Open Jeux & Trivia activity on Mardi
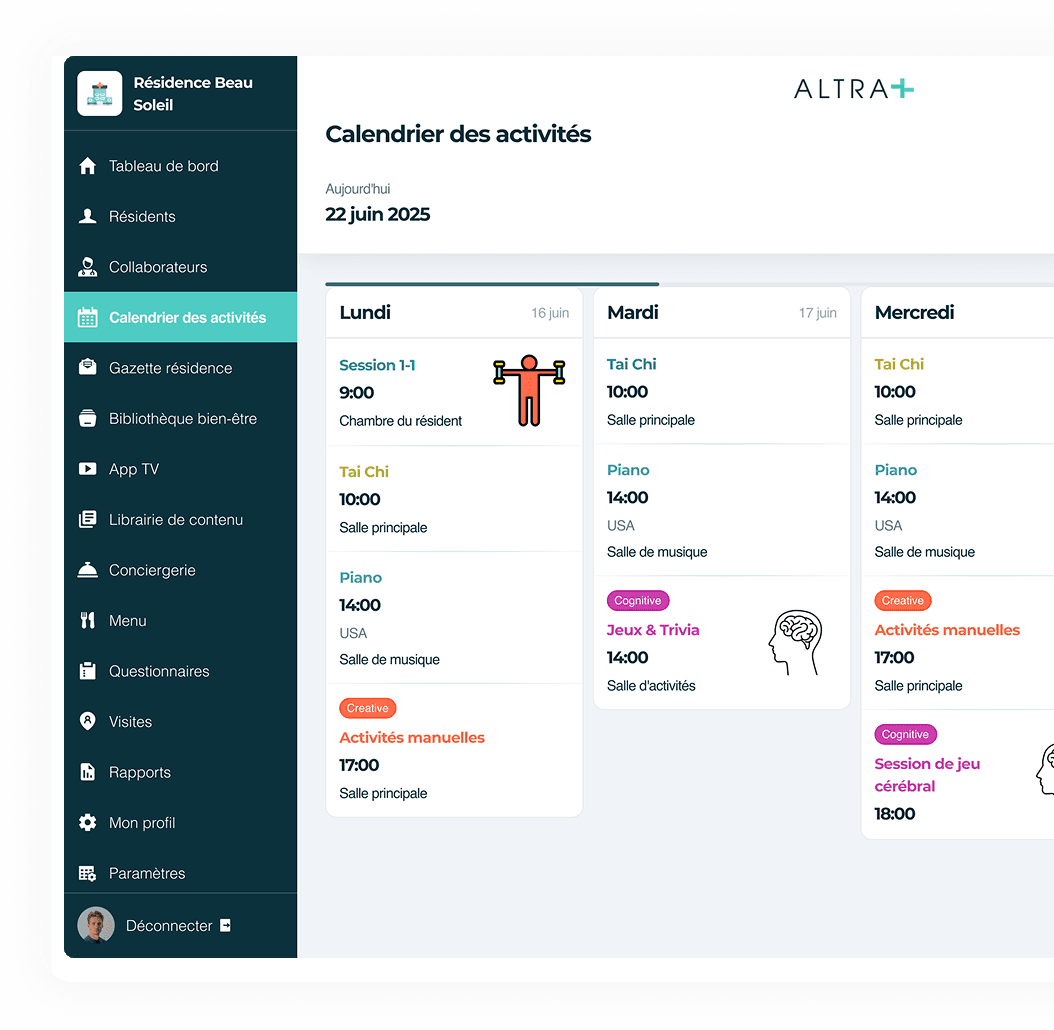 (652, 630)
